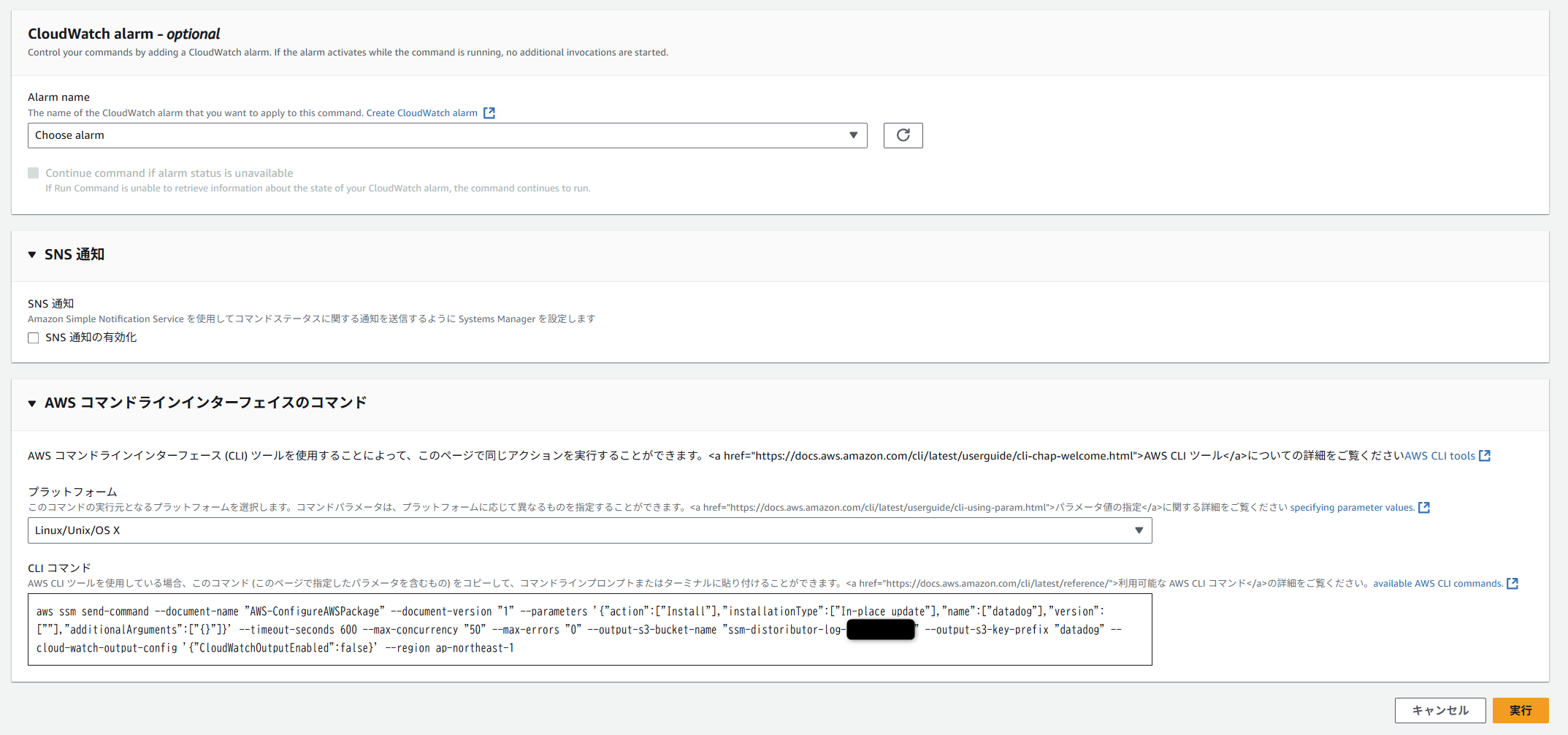Click the CLI コマンド label
Viewport: 1568px width, 735px height.
point(59,568)
